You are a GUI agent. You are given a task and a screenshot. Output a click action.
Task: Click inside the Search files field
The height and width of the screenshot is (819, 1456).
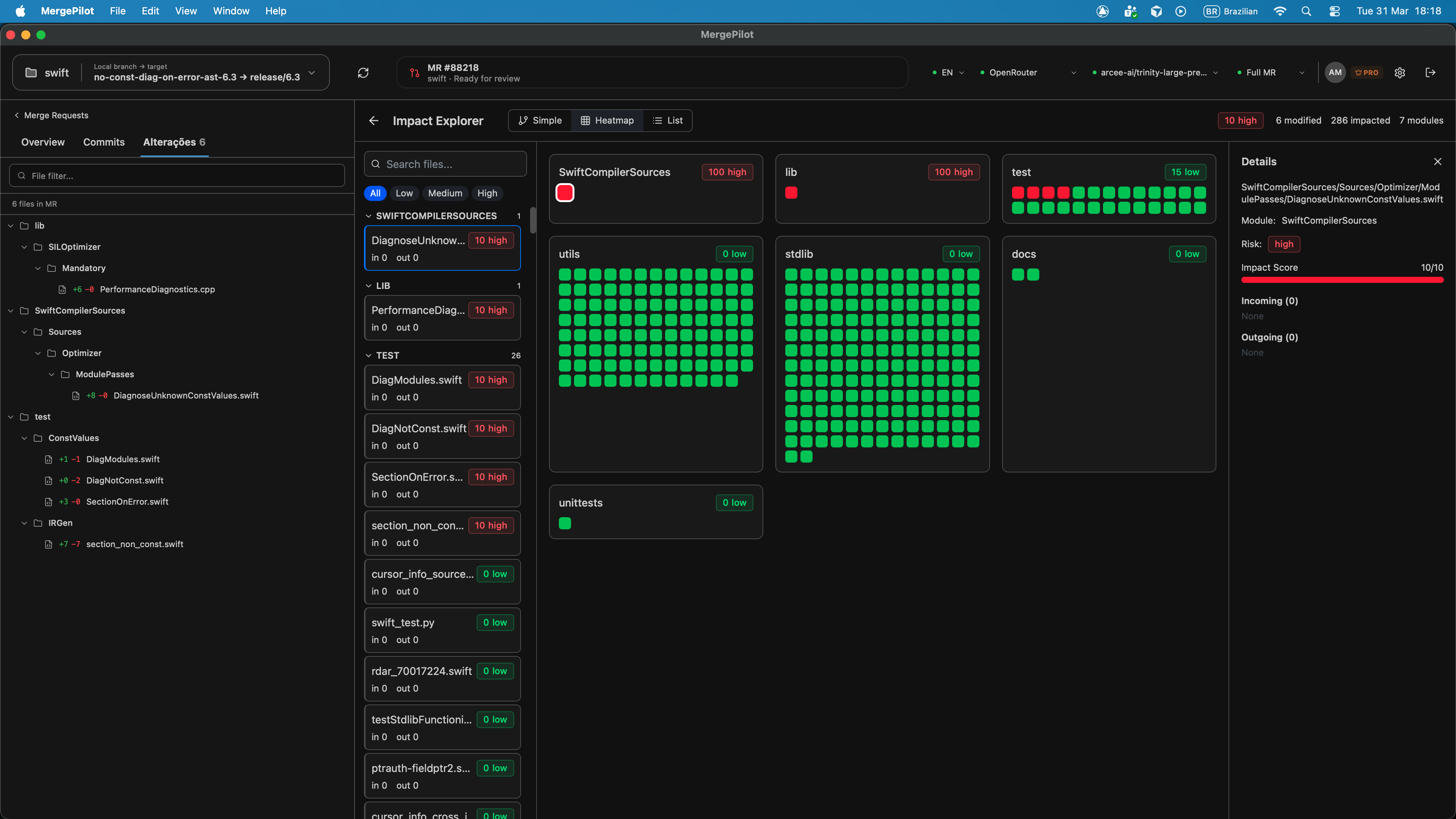point(446,164)
